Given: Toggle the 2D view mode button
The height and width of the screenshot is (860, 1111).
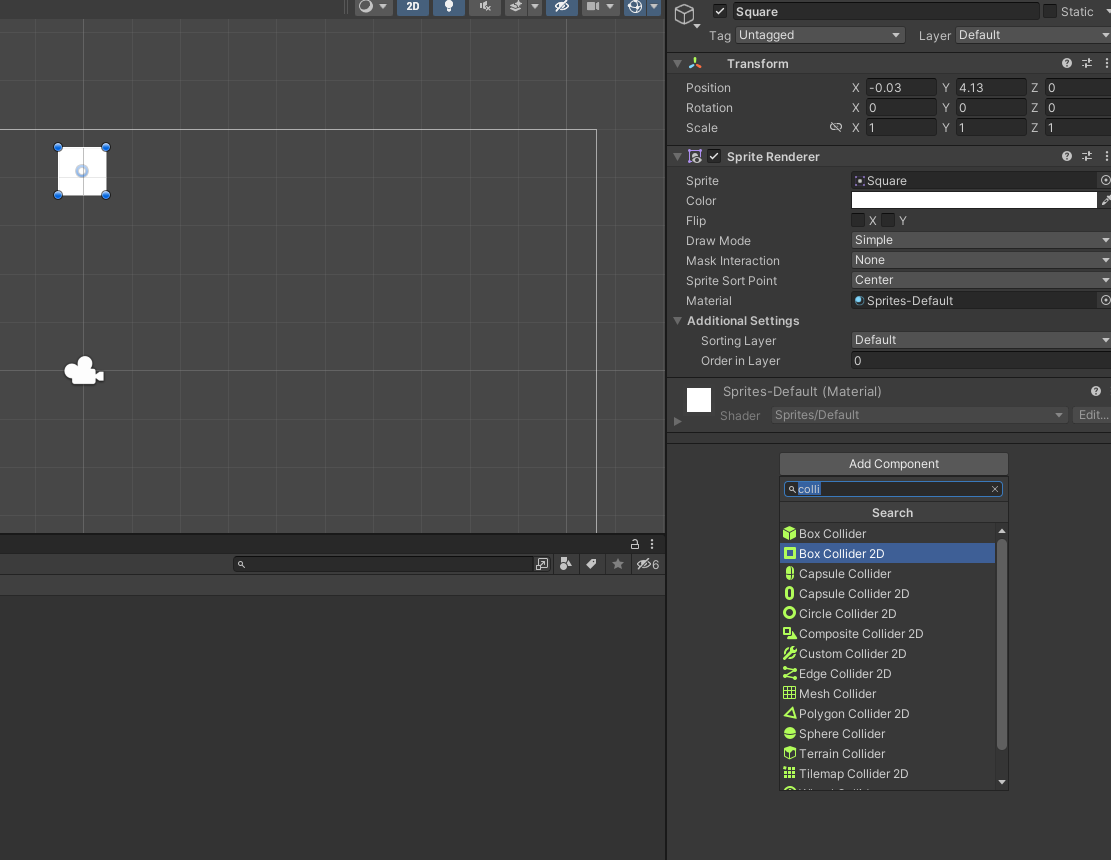Looking at the screenshot, I should coord(412,6).
